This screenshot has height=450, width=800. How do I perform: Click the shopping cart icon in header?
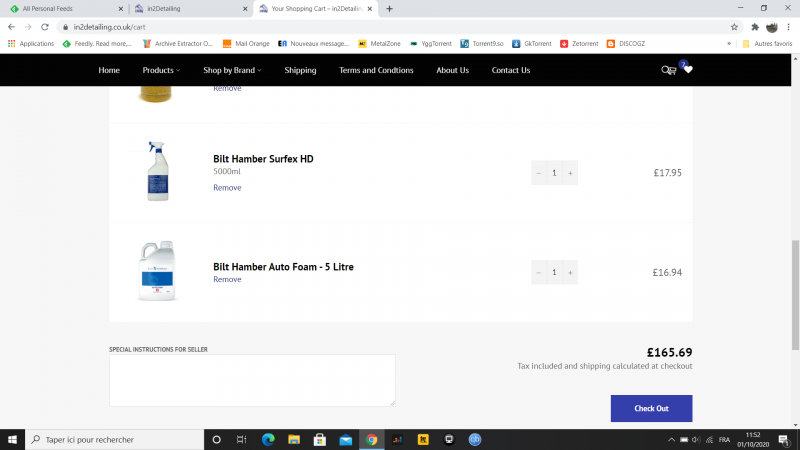[x=674, y=70]
